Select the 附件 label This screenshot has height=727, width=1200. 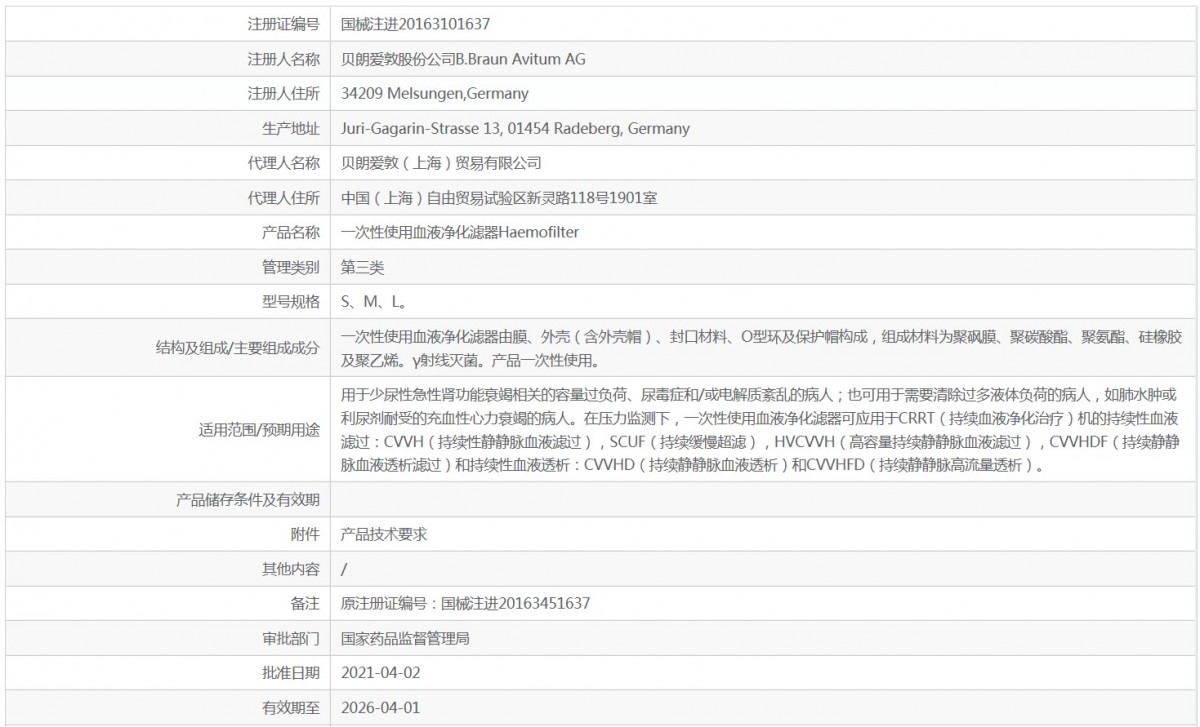(305, 534)
